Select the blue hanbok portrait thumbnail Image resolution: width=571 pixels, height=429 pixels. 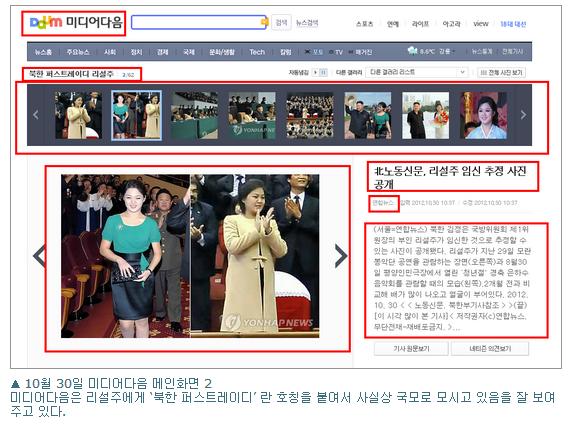[x=483, y=115]
